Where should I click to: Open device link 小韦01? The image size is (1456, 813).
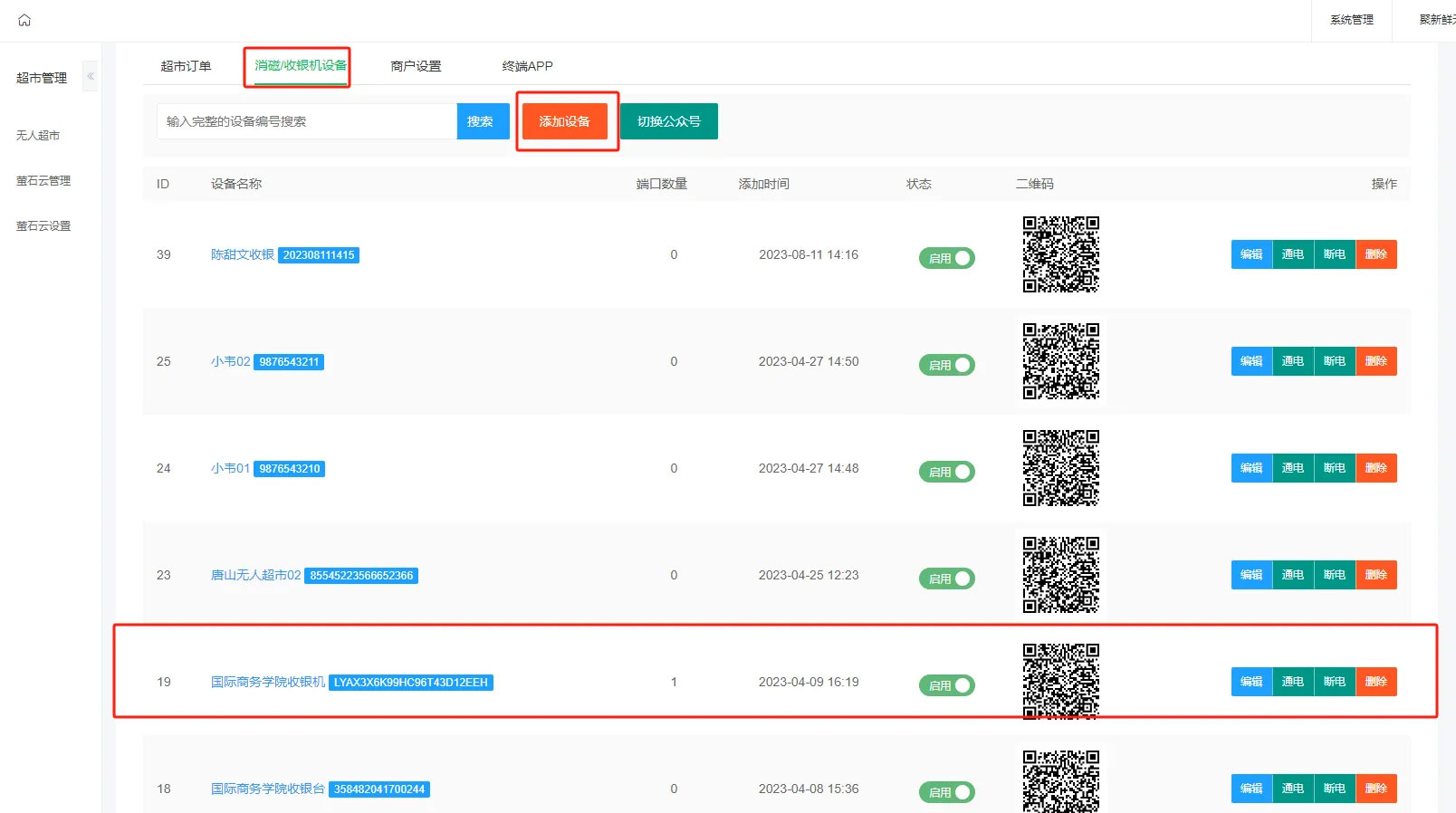tap(231, 468)
